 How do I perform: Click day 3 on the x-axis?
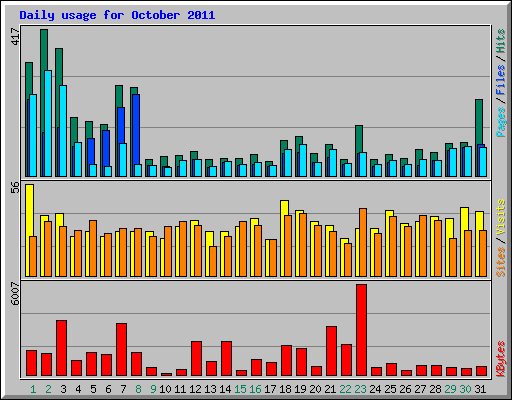63,389
